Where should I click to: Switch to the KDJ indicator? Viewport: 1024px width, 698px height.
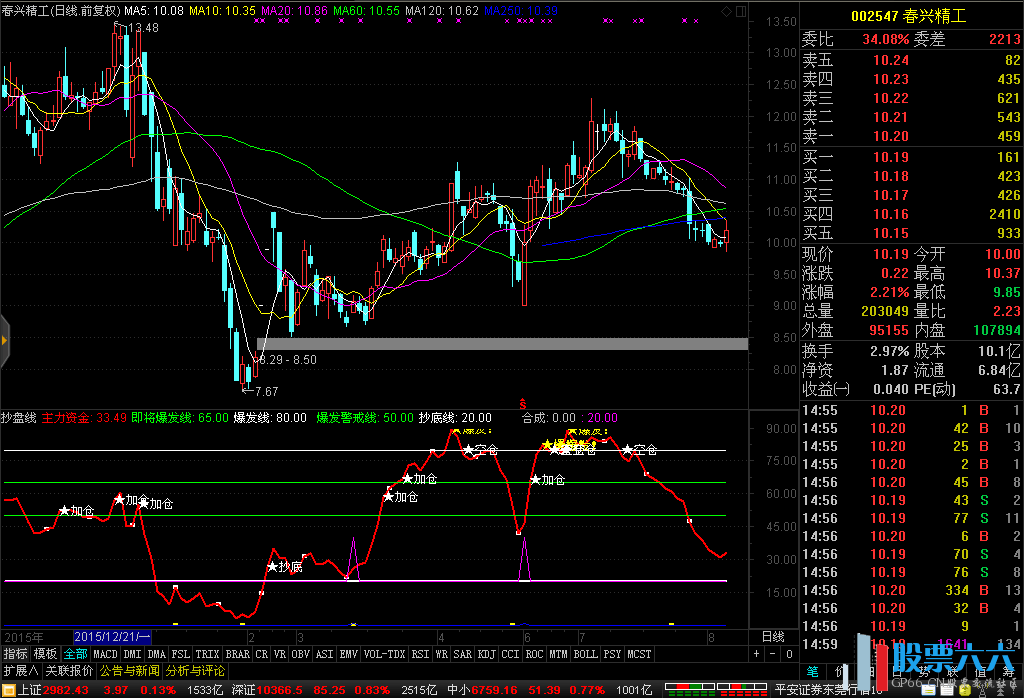[486, 654]
